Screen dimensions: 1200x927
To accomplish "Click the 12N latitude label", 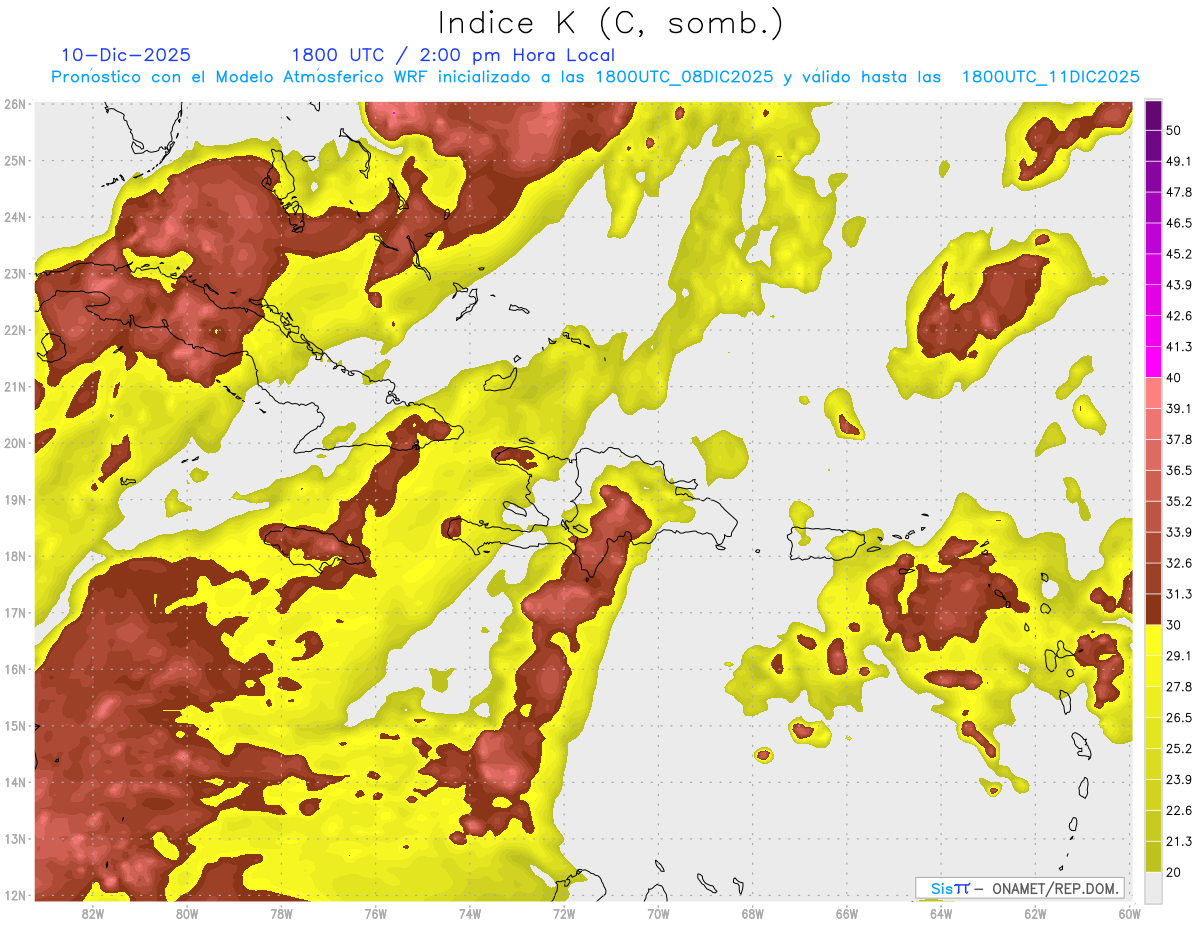I will click(15, 895).
